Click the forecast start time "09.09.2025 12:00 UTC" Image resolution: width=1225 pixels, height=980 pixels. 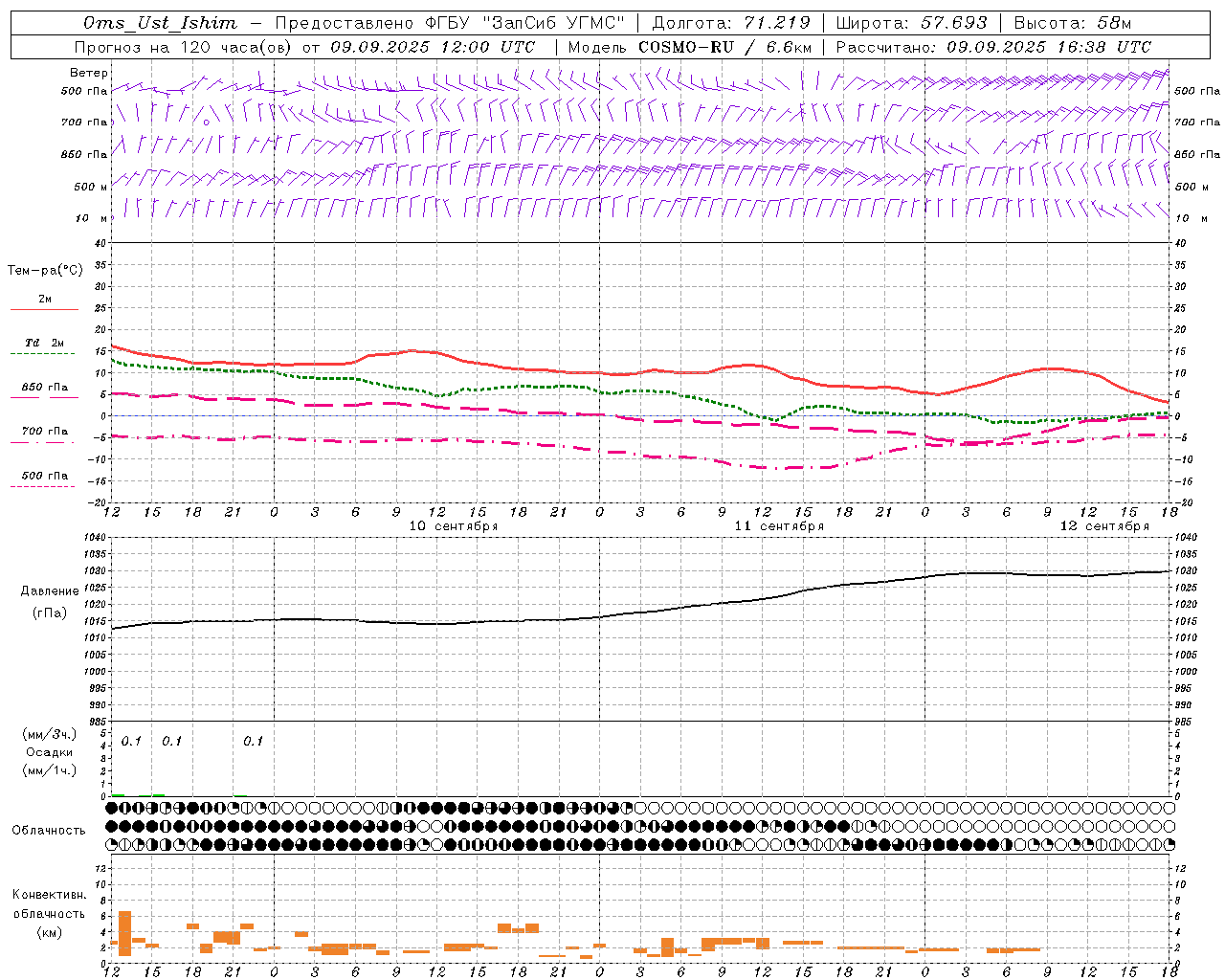click(x=433, y=47)
